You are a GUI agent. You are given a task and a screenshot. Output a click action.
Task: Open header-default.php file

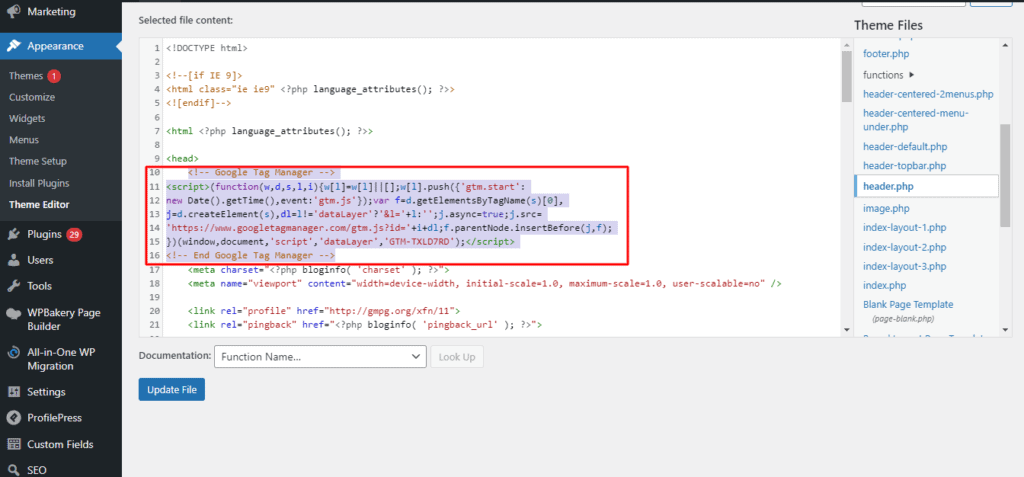905,146
